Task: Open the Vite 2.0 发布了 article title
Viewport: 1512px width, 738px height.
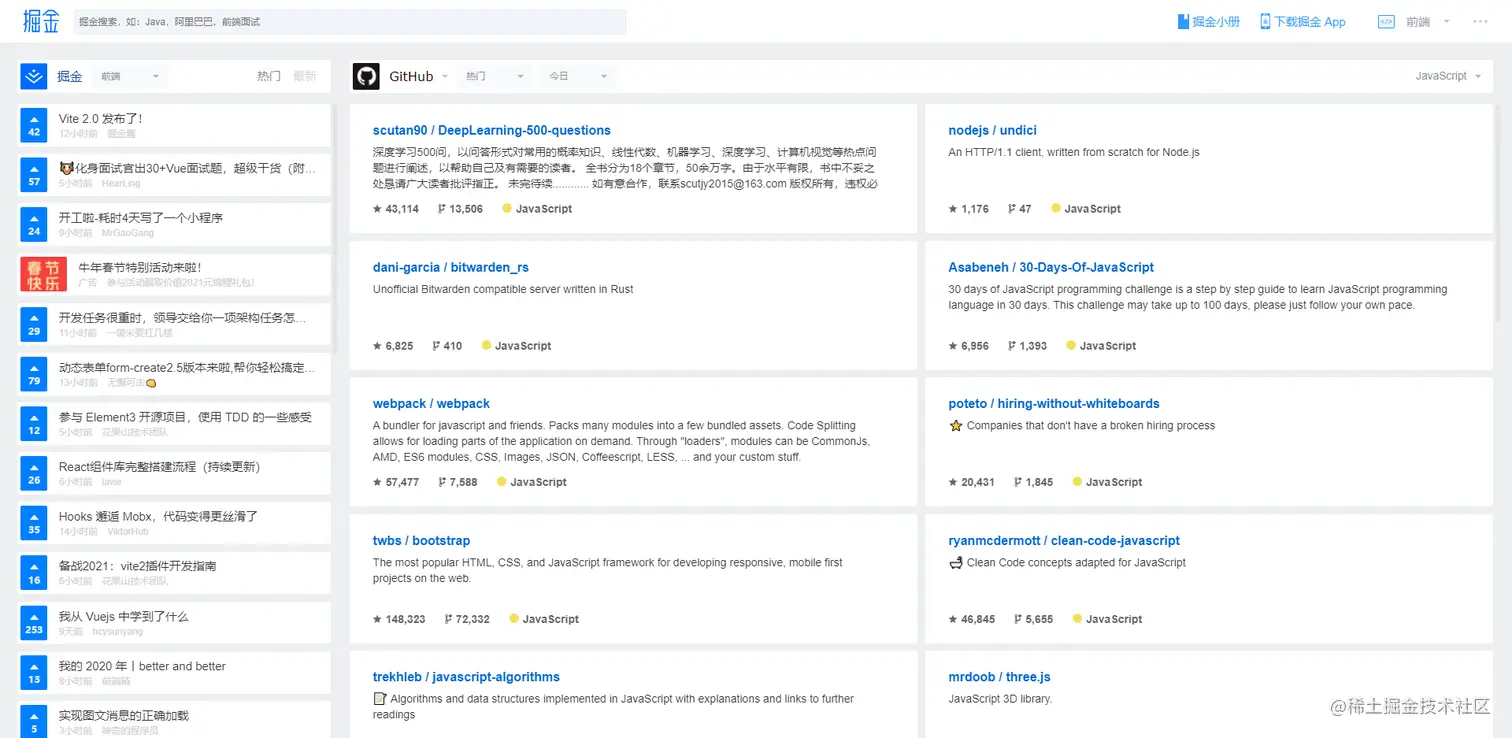Action: tap(100, 118)
